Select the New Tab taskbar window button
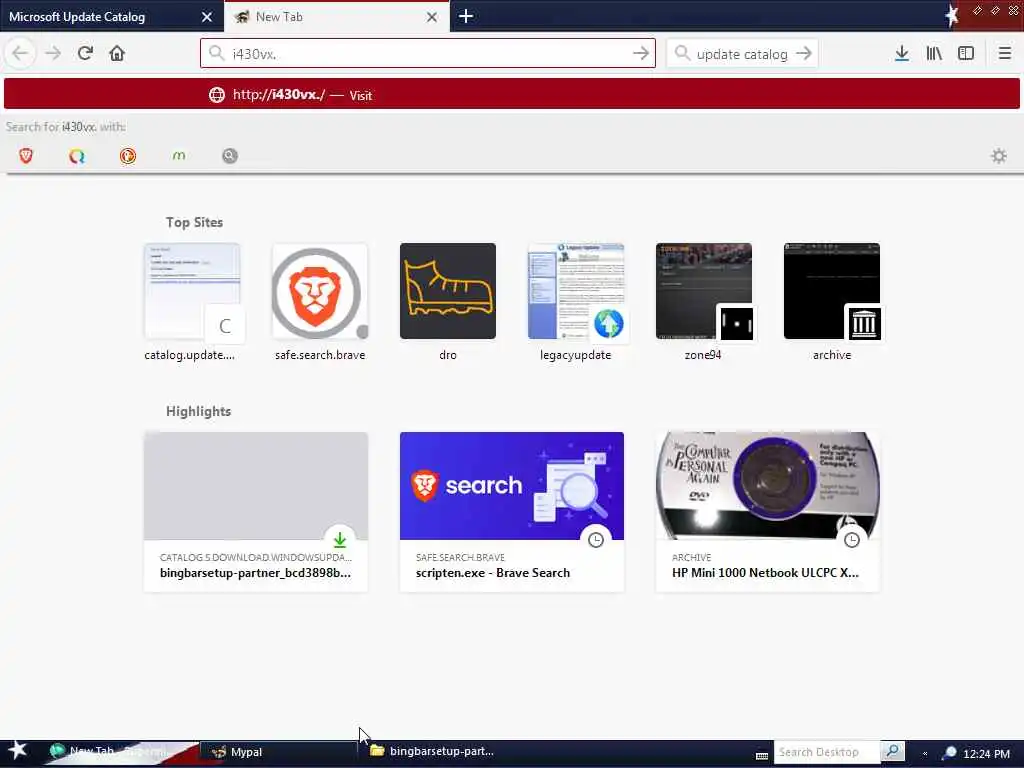 tap(120, 752)
